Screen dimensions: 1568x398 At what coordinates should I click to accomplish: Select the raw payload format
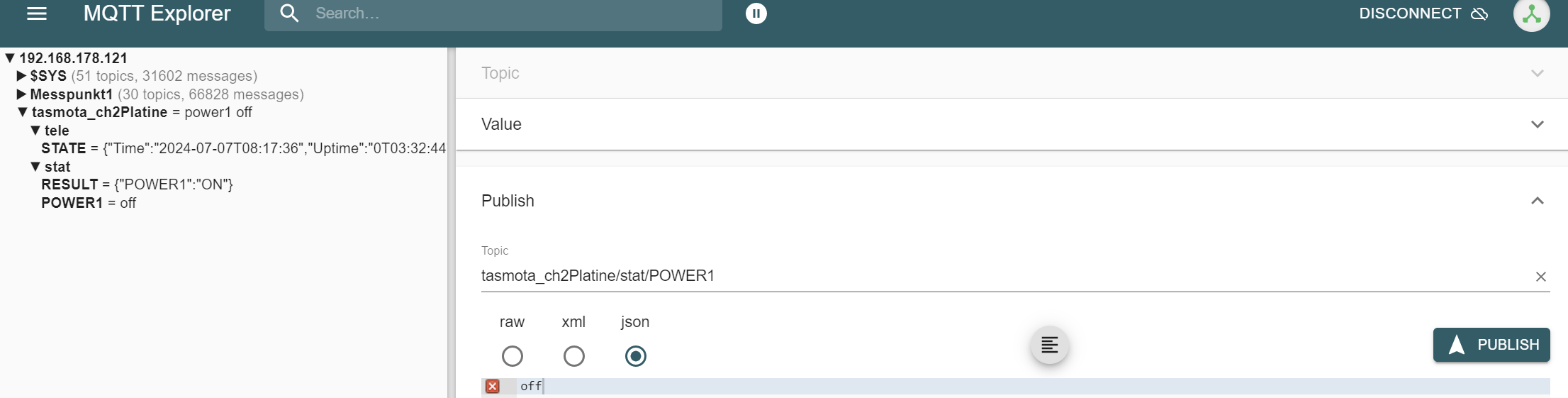pos(512,355)
